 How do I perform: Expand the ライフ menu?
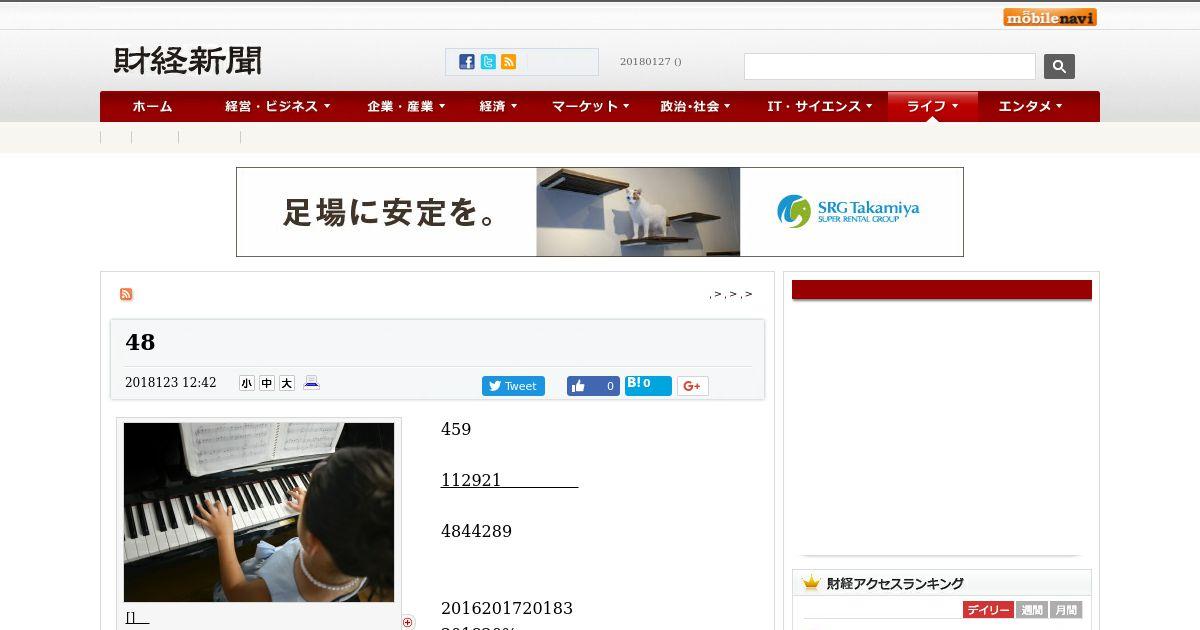933,106
